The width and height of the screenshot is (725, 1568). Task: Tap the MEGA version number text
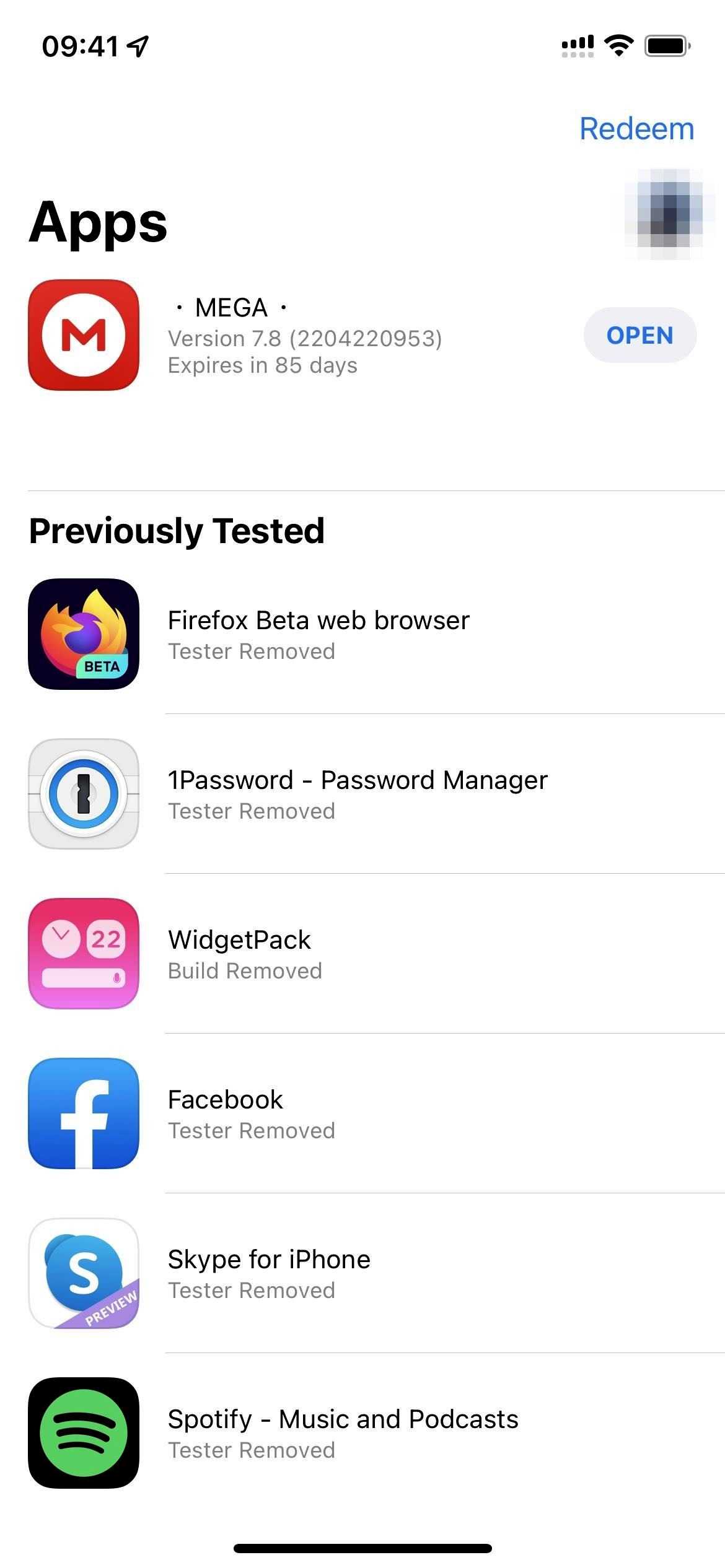(x=305, y=339)
